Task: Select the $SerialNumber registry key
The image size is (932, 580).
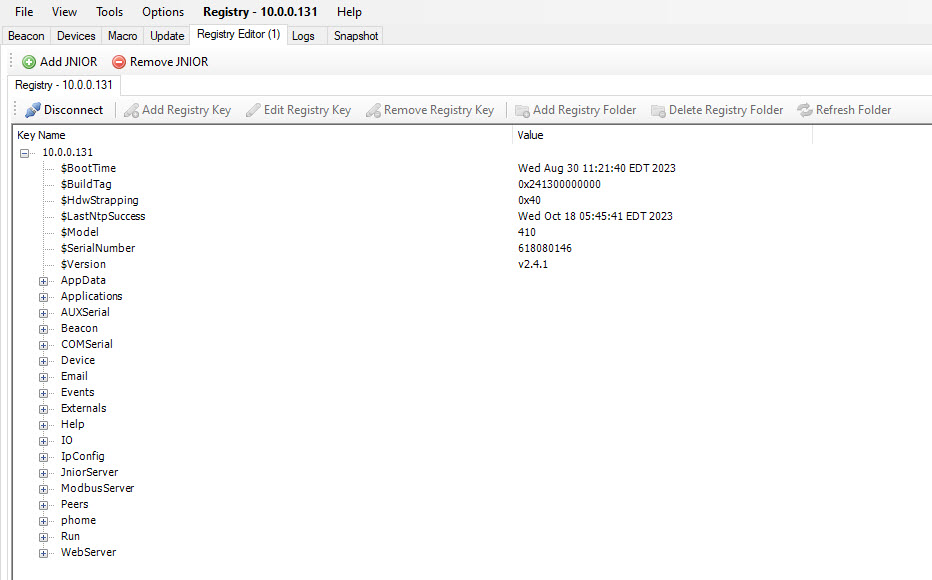Action: [x=98, y=247]
